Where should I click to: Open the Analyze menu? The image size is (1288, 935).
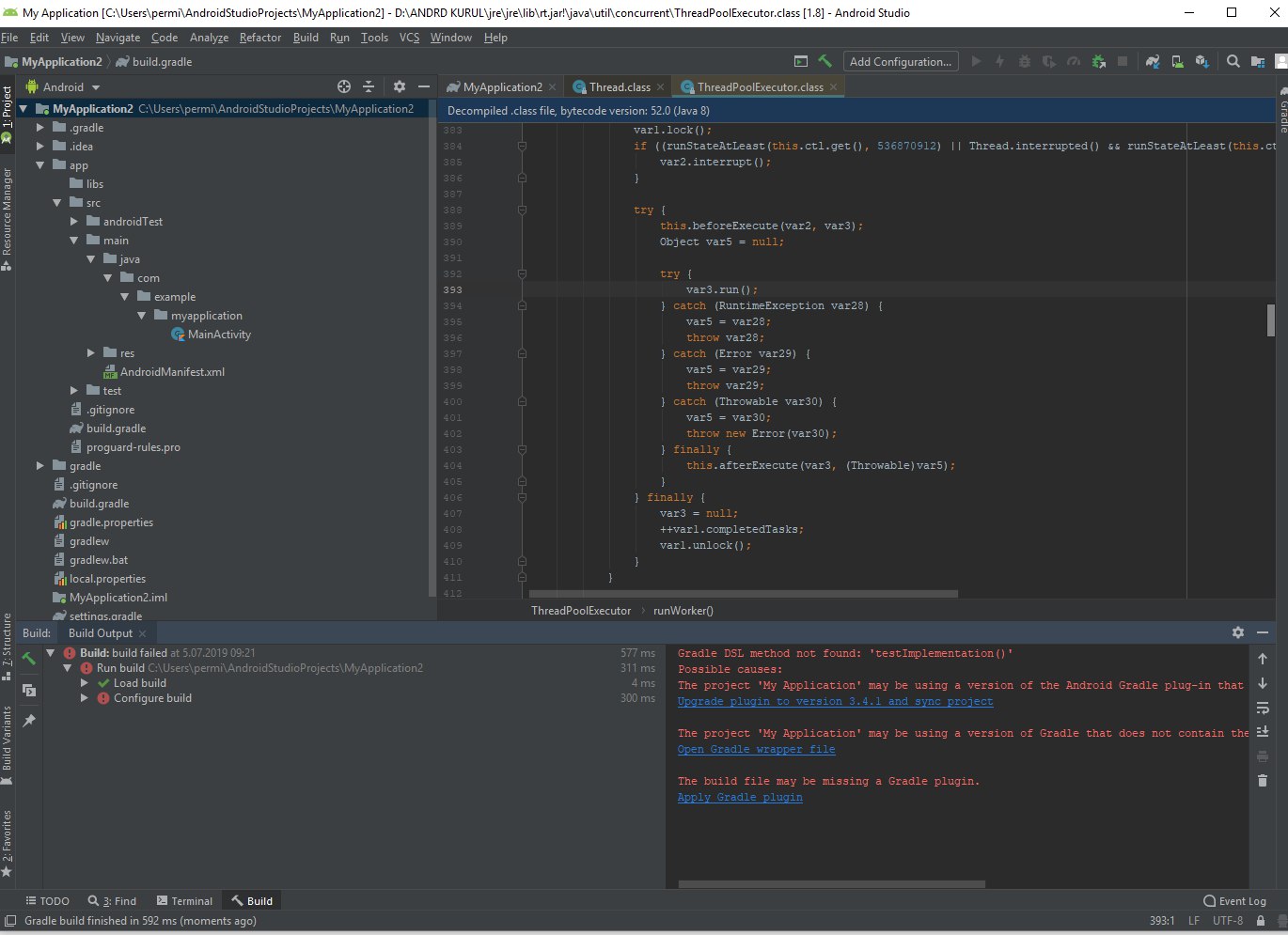209,38
